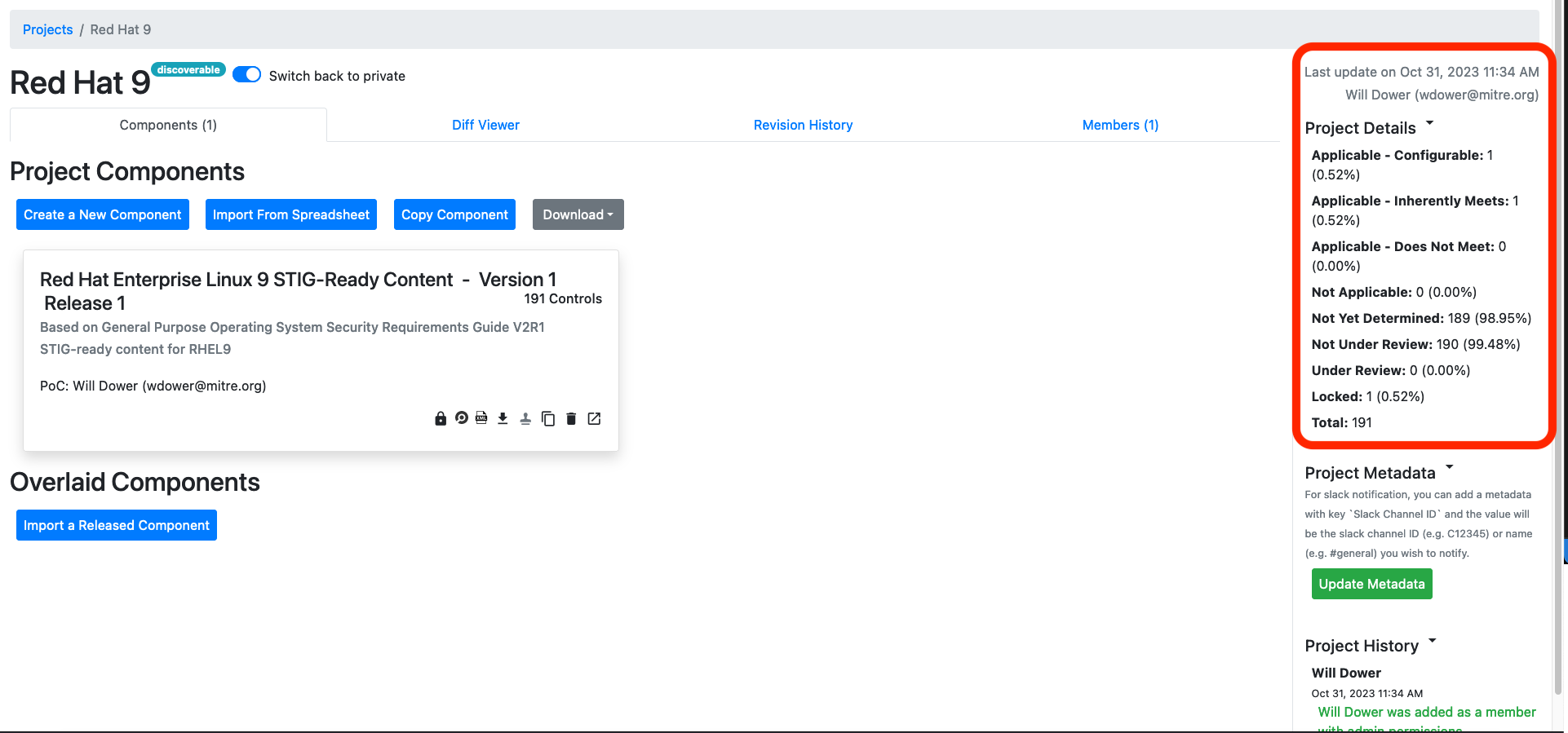Viewport: 1568px width, 733px height.
Task: Click the Not Under Review: 190 statistic
Action: click(x=1416, y=344)
